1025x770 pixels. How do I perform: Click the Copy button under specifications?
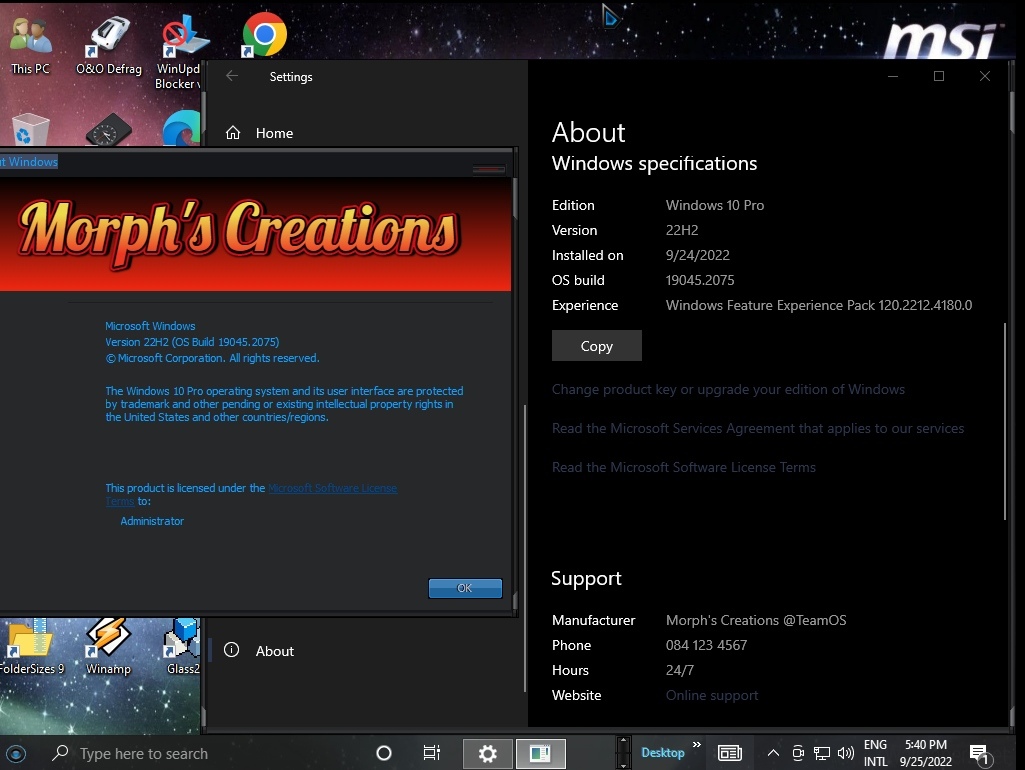596,346
